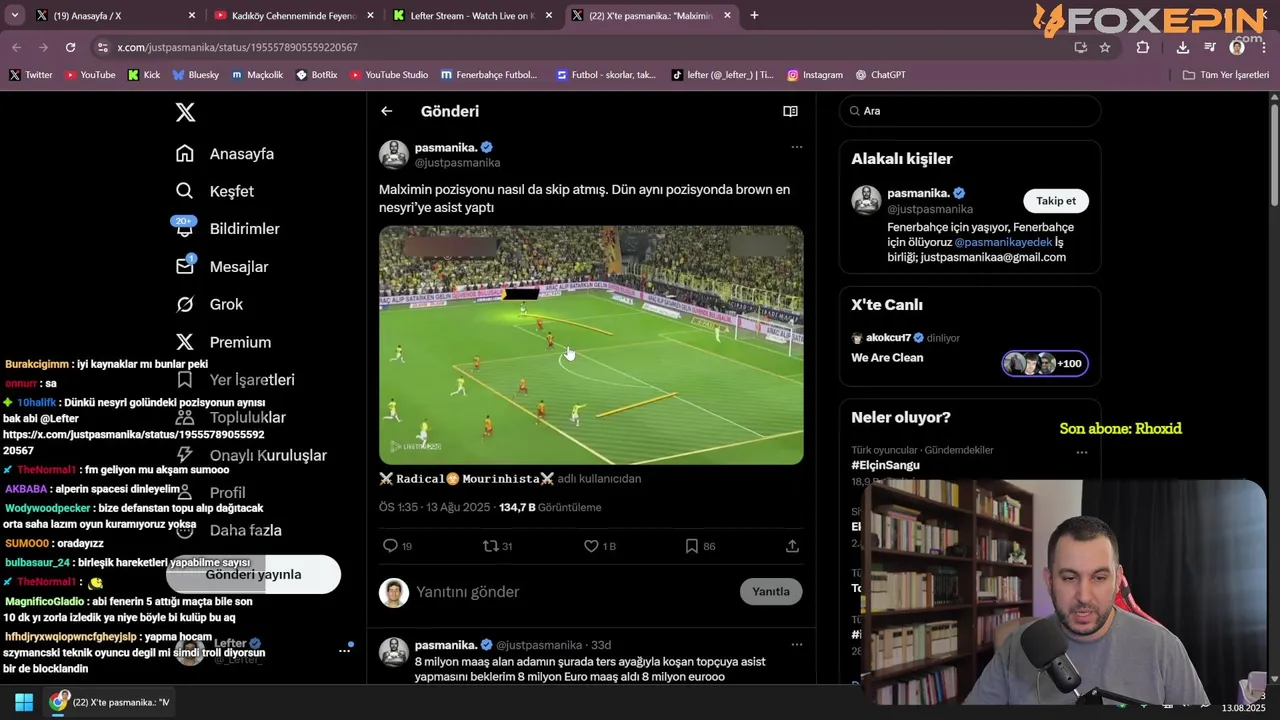The height and width of the screenshot is (720, 1280).
Task: Open the @pasmanikayedek link
Action: point(1003,242)
